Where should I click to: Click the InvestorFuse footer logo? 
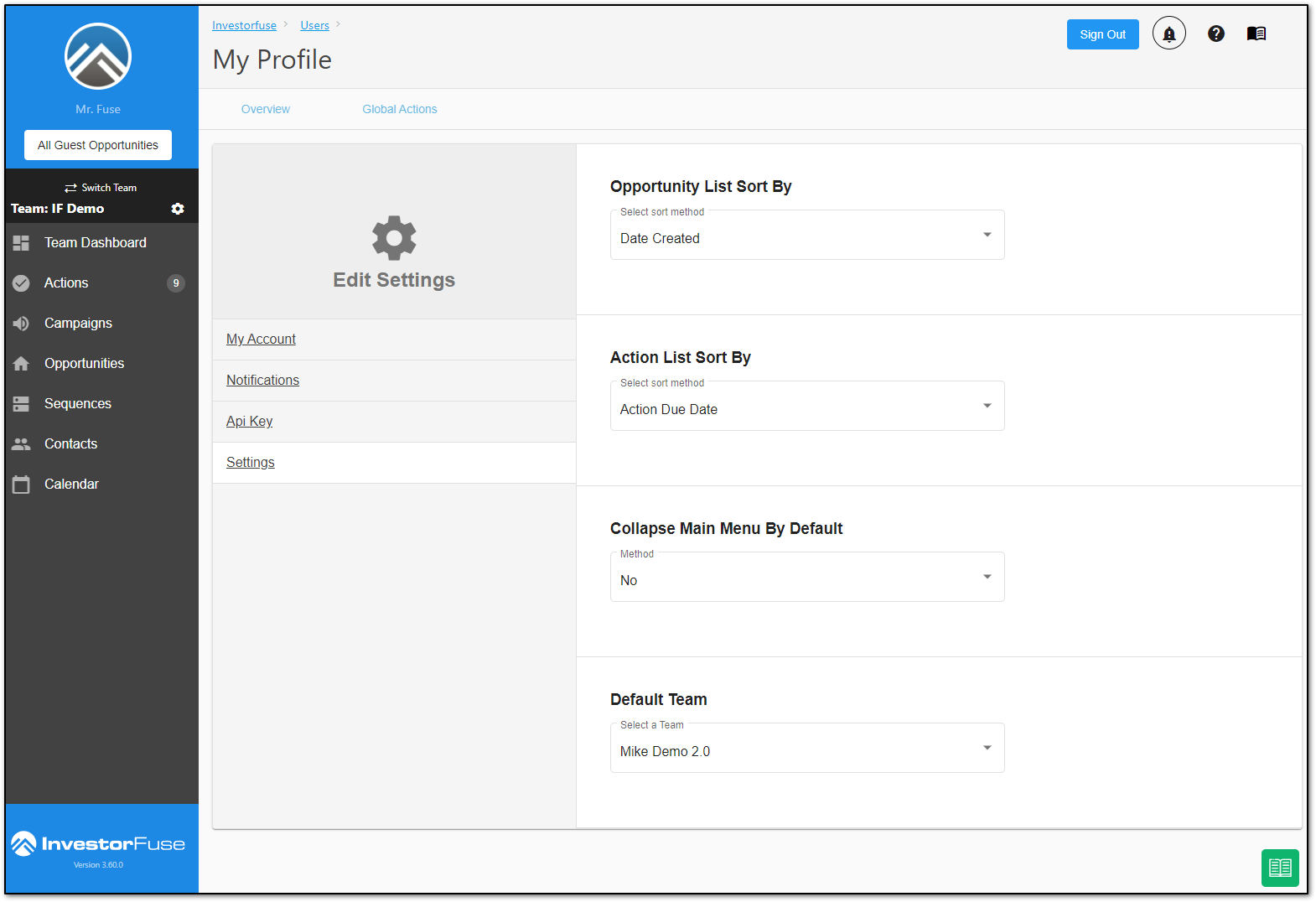pyautogui.click(x=98, y=843)
